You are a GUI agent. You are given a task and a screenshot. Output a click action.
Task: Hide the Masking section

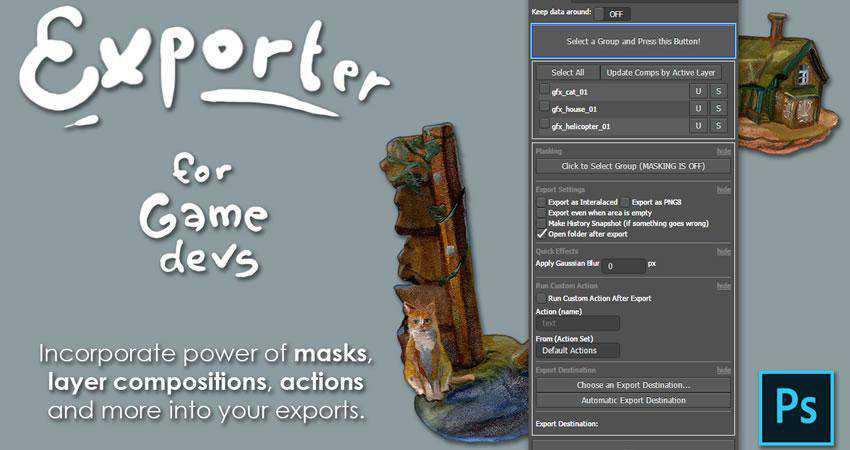tap(723, 151)
